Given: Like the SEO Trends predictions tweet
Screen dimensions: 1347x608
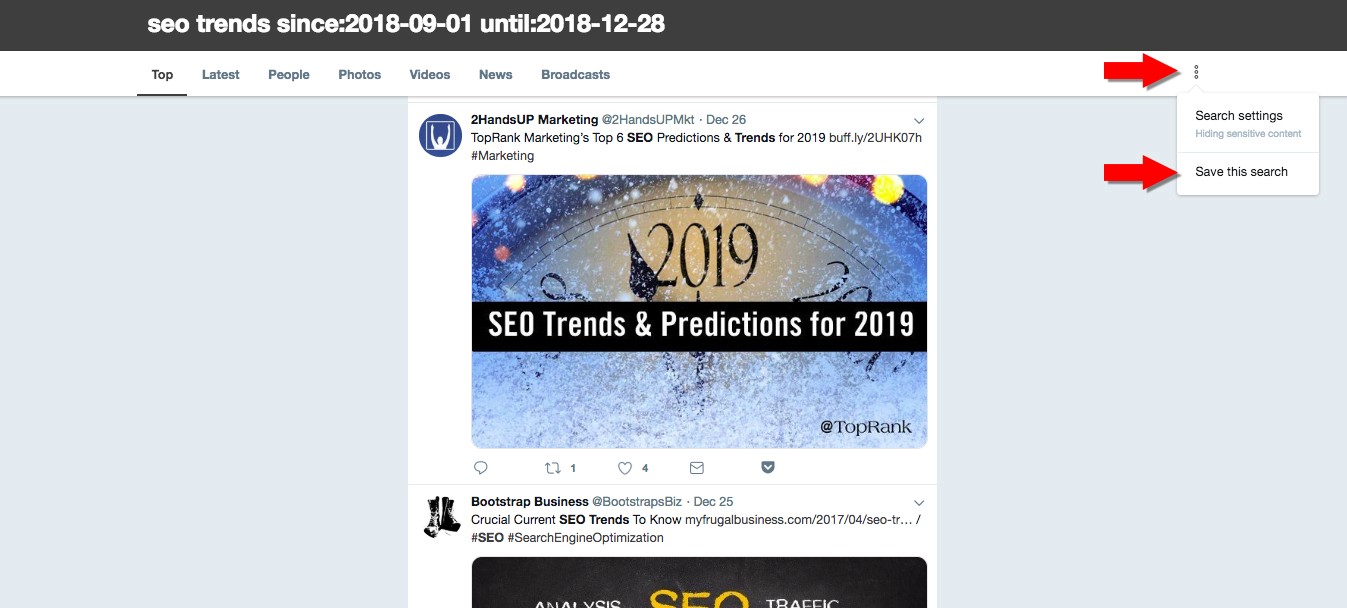Looking at the screenshot, I should tap(623, 467).
